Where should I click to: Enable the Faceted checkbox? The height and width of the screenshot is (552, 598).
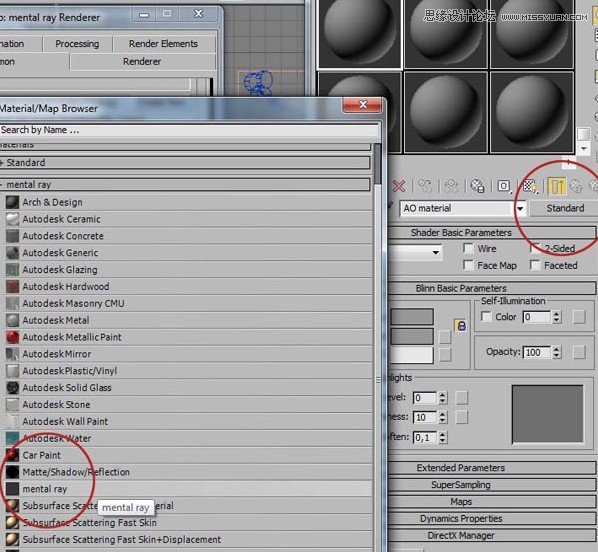click(535, 265)
